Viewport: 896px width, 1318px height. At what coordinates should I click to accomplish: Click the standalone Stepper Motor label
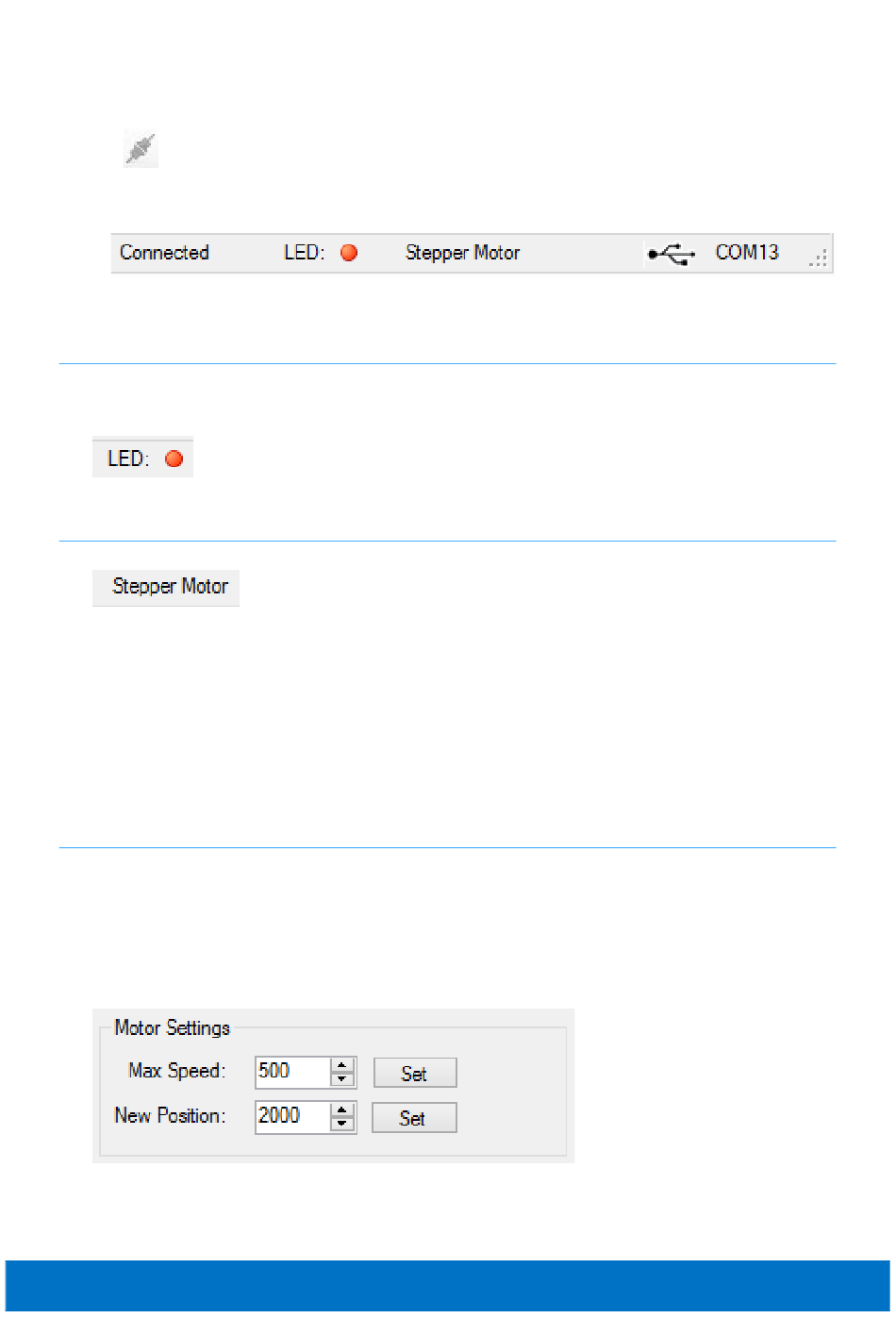pyautogui.click(x=170, y=587)
